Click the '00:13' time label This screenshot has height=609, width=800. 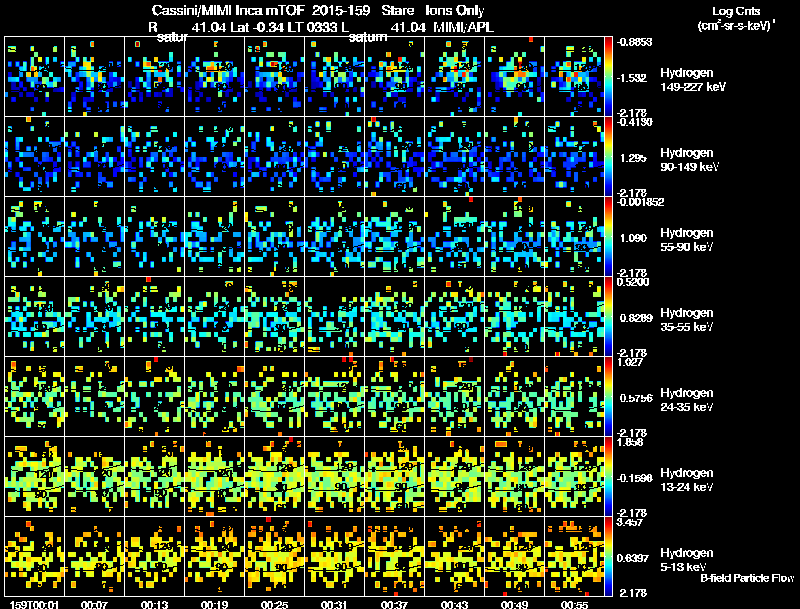point(154,604)
